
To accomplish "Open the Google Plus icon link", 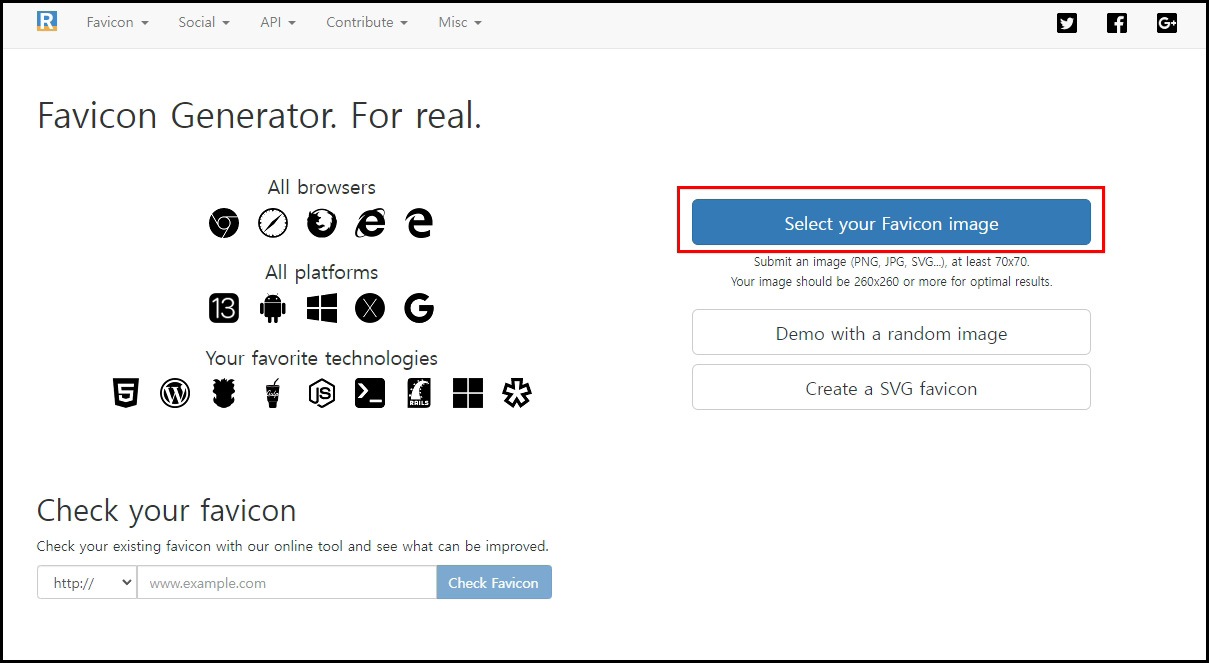I will coord(1167,23).
